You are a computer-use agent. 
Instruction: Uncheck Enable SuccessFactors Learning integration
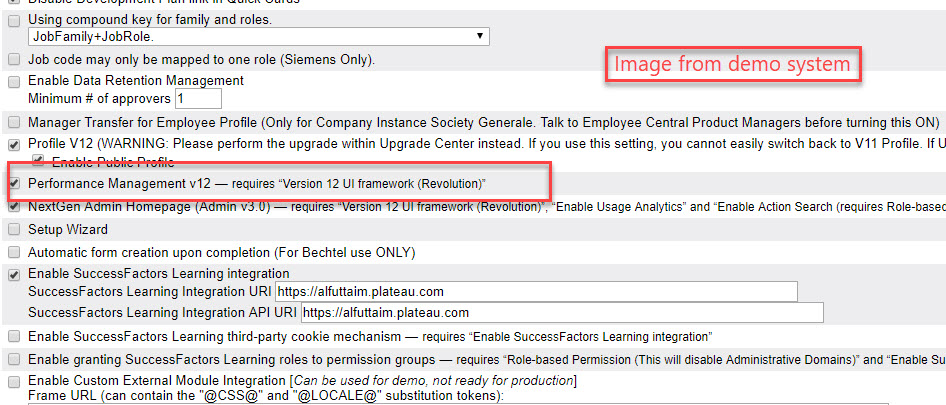(x=14, y=275)
